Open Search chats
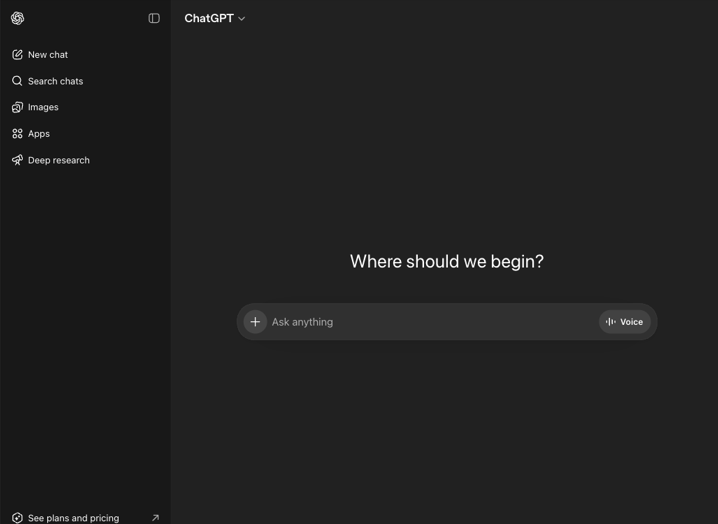This screenshot has width=718, height=524. click(x=85, y=81)
